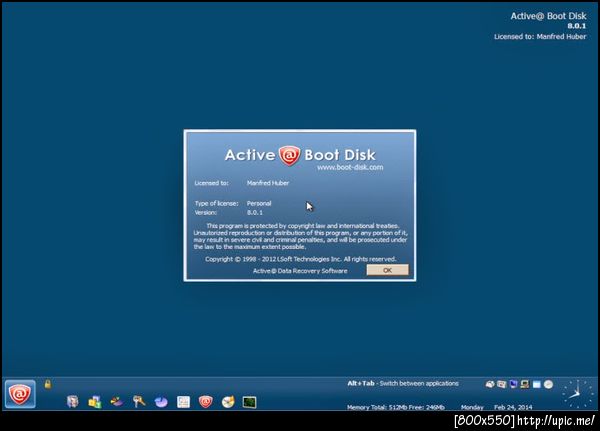Click the analog clock in the taskbar

577,393
